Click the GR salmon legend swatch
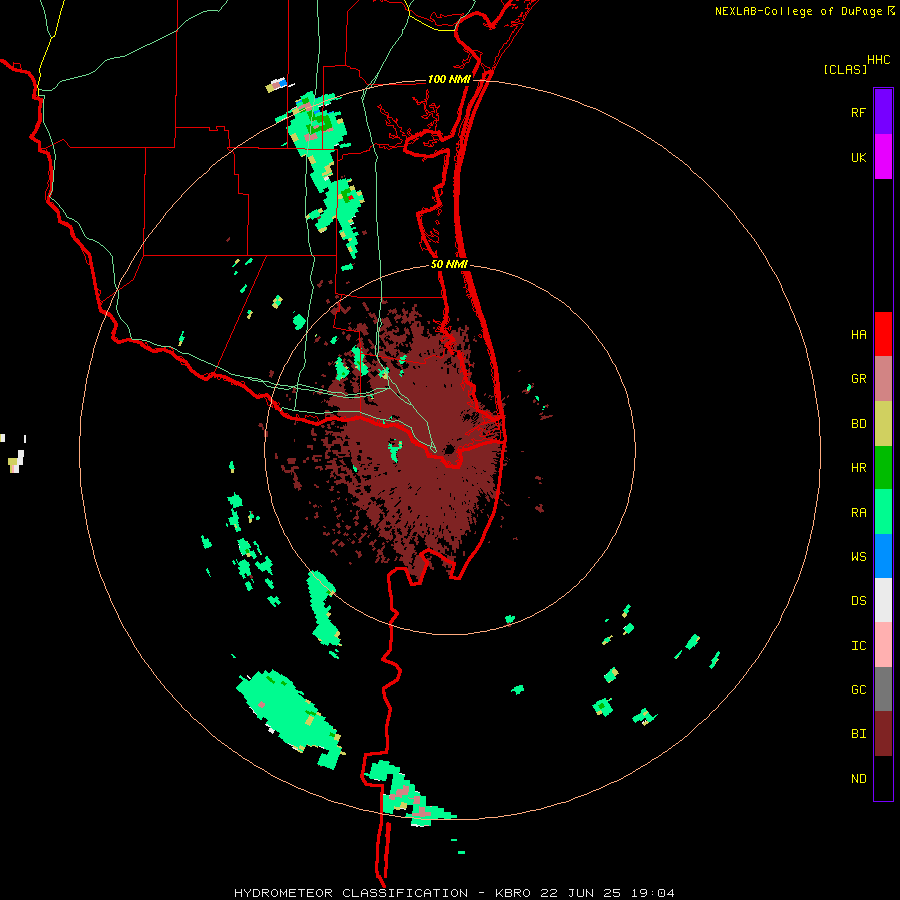900x900 pixels. (883, 379)
